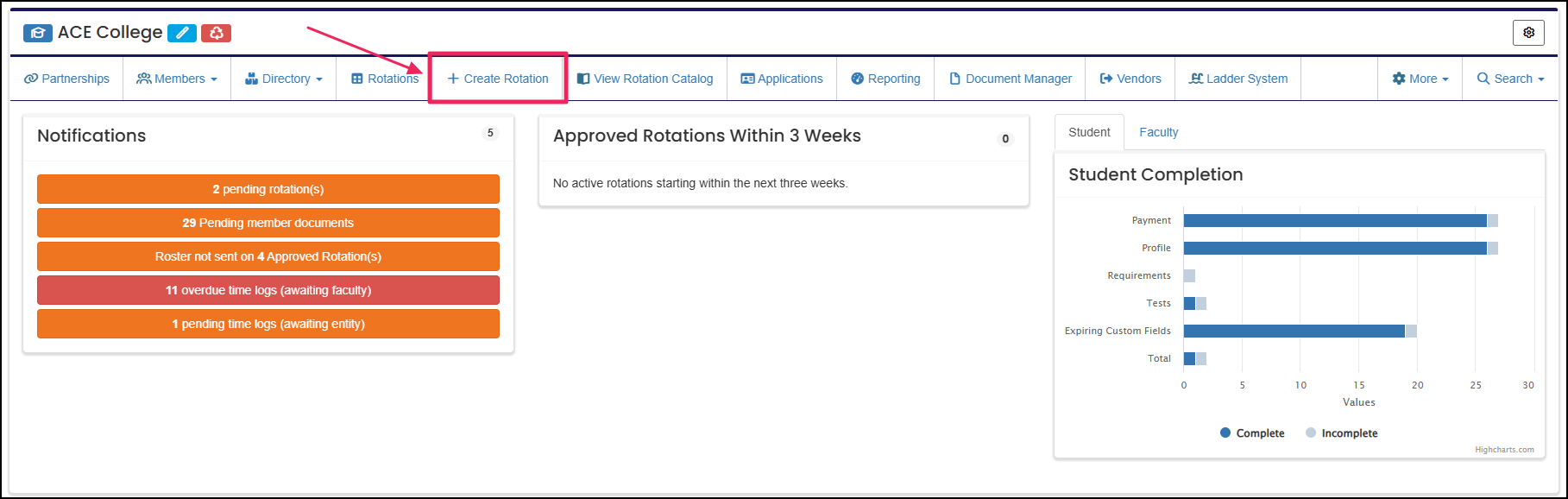The width and height of the screenshot is (1568, 499).
Task: Expand the Directory dropdown menu
Action: coord(284,79)
